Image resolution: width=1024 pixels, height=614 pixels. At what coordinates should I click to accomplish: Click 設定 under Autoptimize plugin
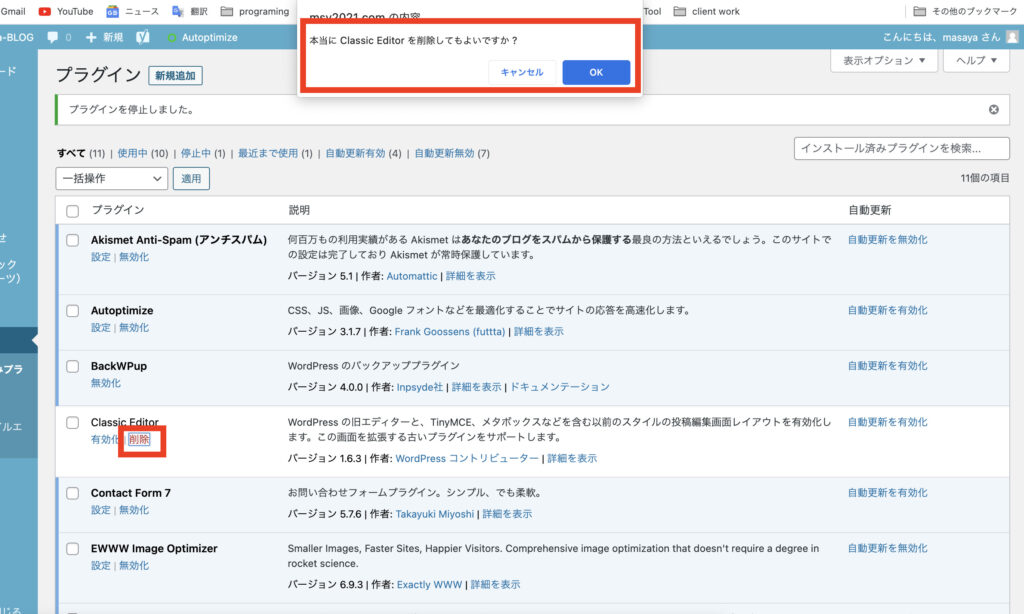101,327
